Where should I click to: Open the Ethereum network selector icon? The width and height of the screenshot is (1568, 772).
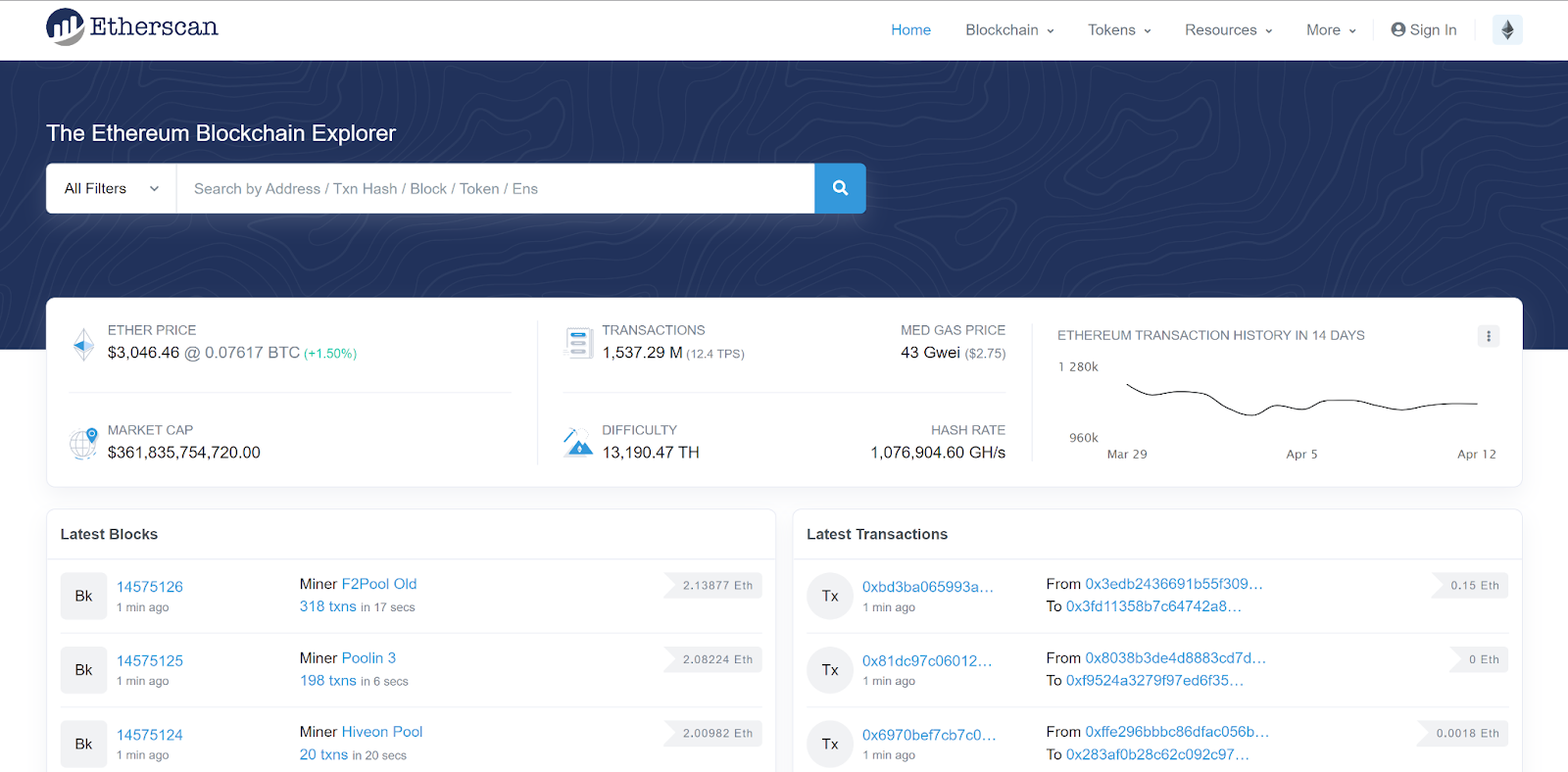[x=1507, y=29]
